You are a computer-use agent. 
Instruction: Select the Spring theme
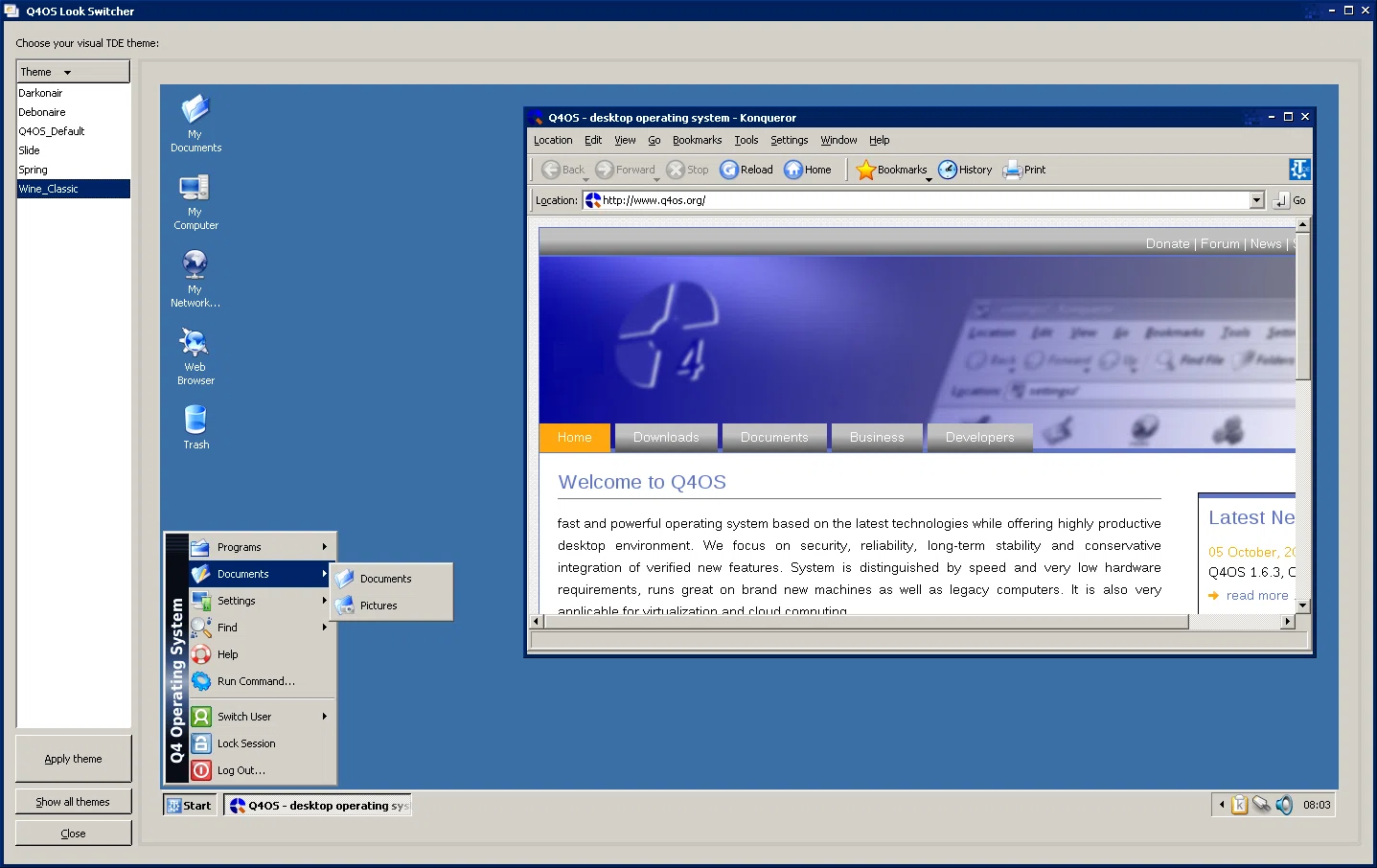(73, 170)
